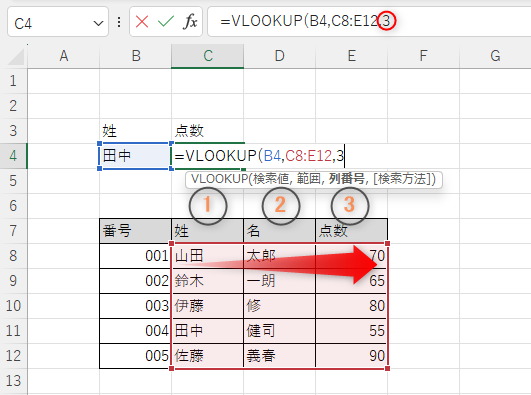Click the score cell showing 65
531x395 pixels.
click(352, 281)
